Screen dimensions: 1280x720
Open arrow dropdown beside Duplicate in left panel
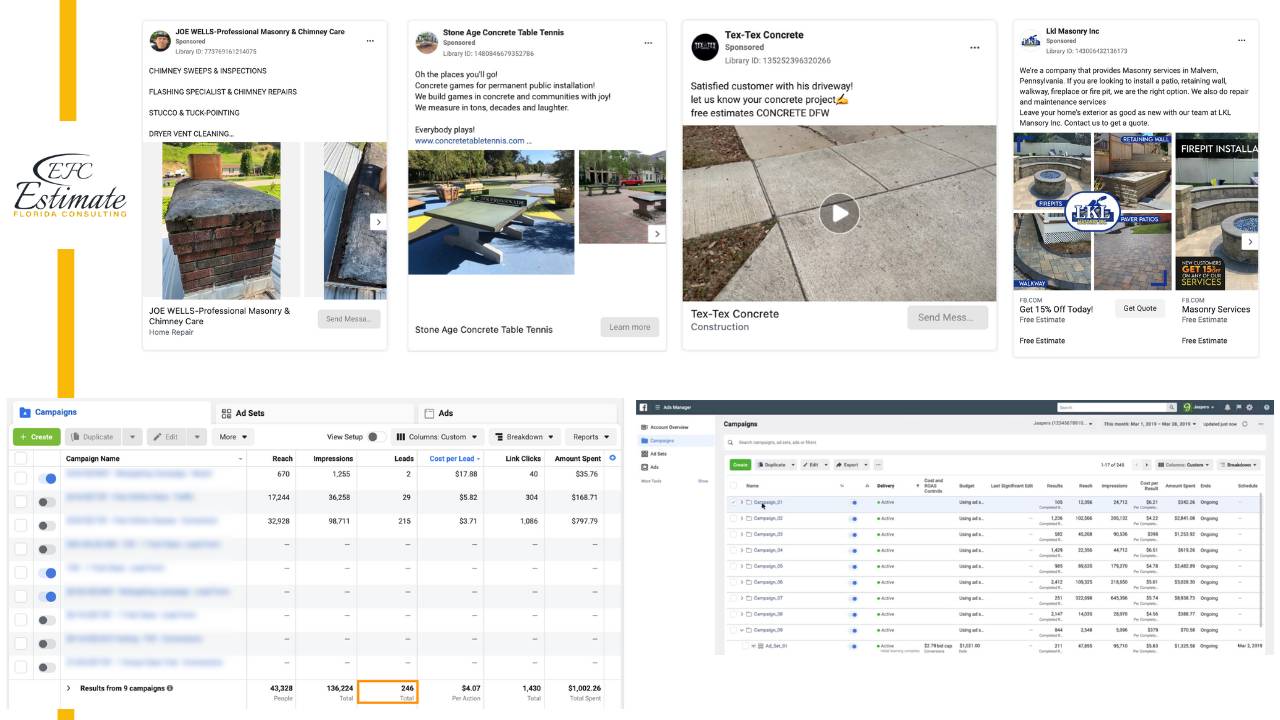click(132, 437)
